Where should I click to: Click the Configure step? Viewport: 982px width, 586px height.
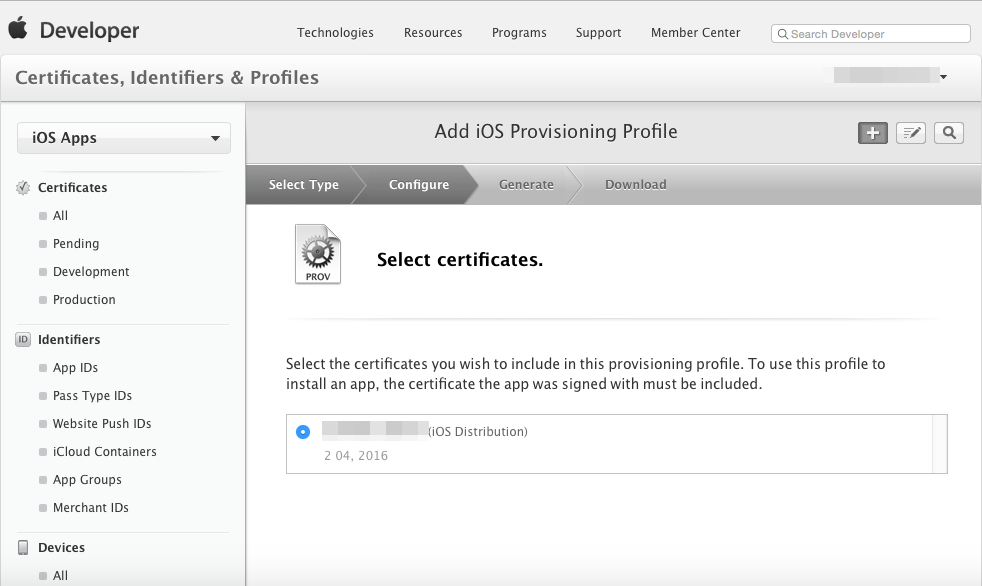point(419,185)
